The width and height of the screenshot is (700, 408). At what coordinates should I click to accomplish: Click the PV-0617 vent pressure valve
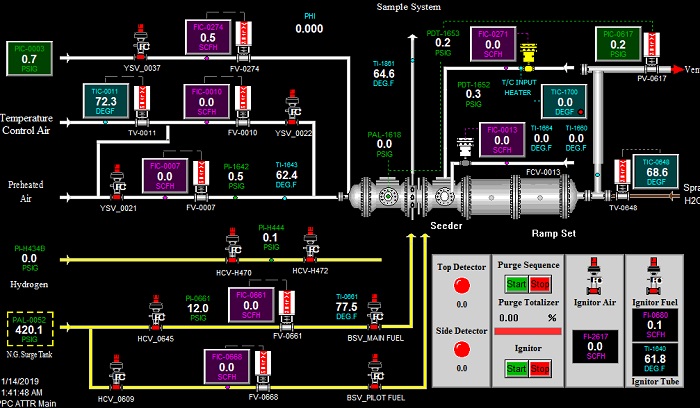click(651, 53)
